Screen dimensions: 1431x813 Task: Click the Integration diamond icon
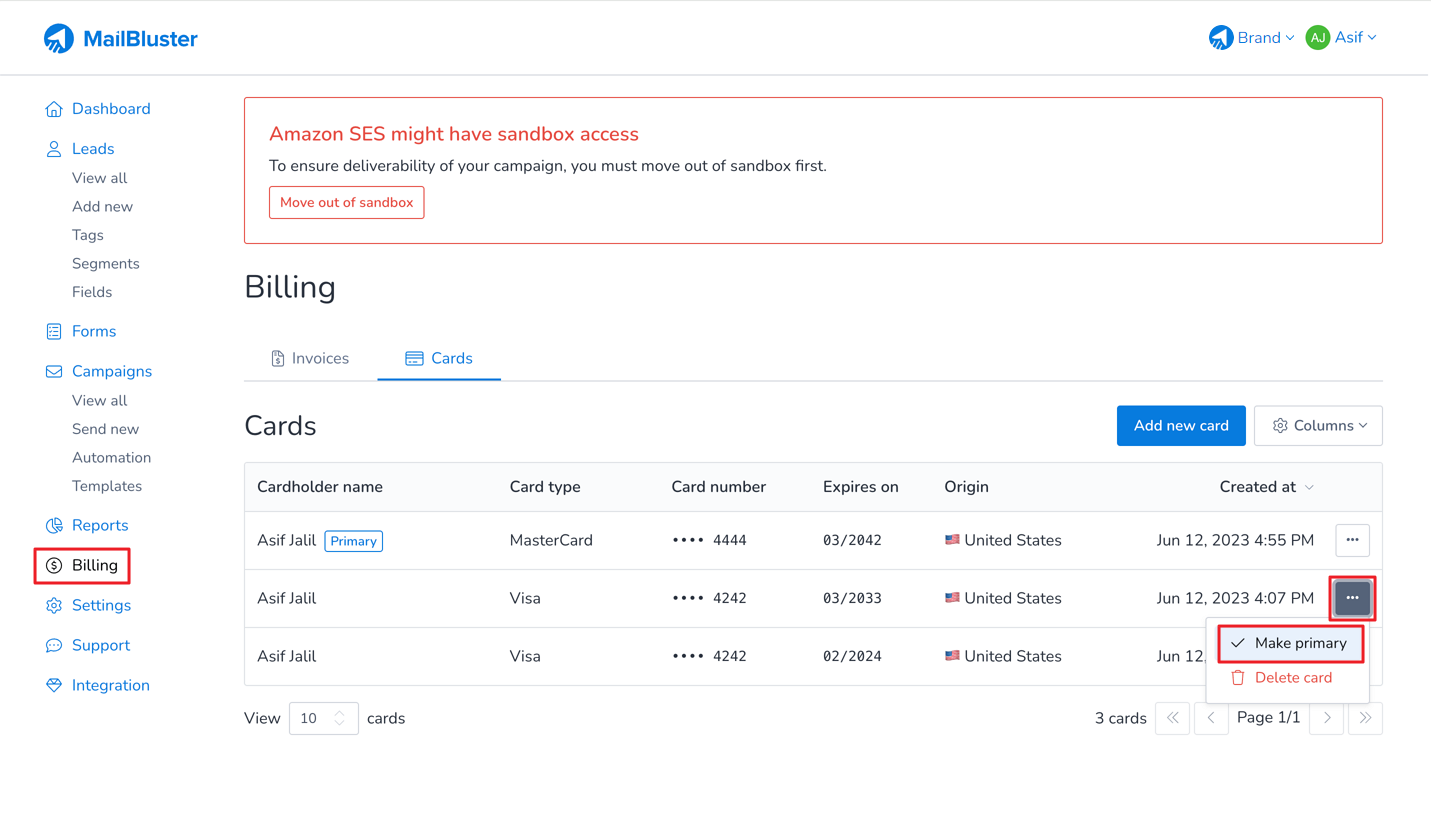click(54, 685)
